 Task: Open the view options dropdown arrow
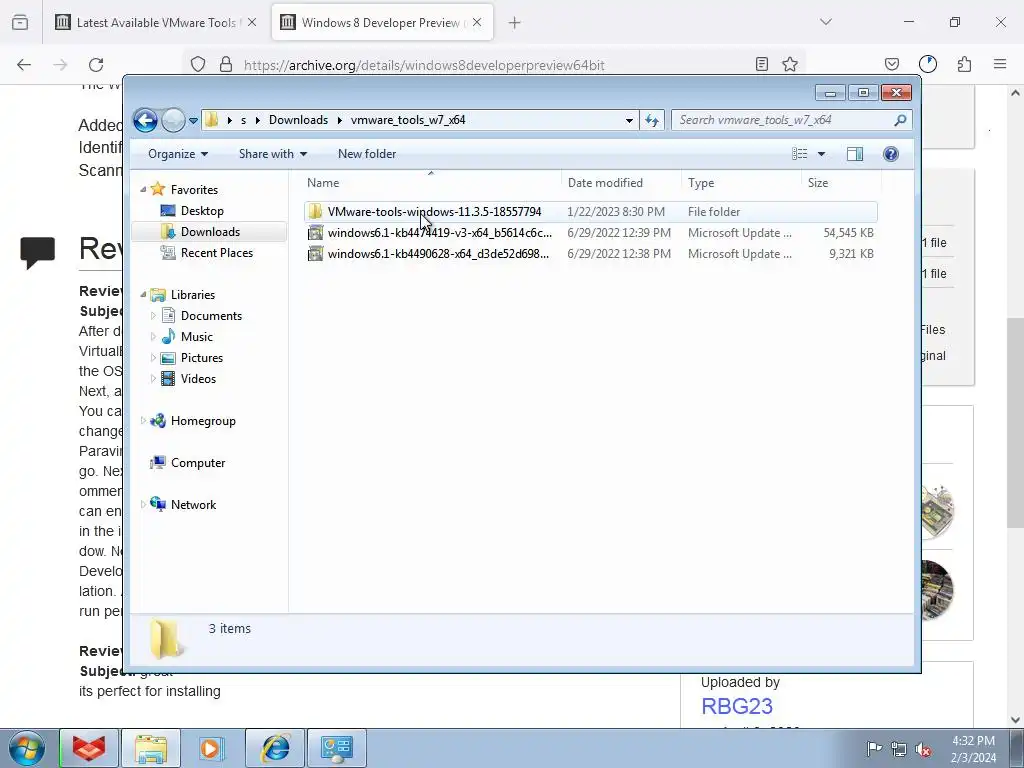click(822, 154)
